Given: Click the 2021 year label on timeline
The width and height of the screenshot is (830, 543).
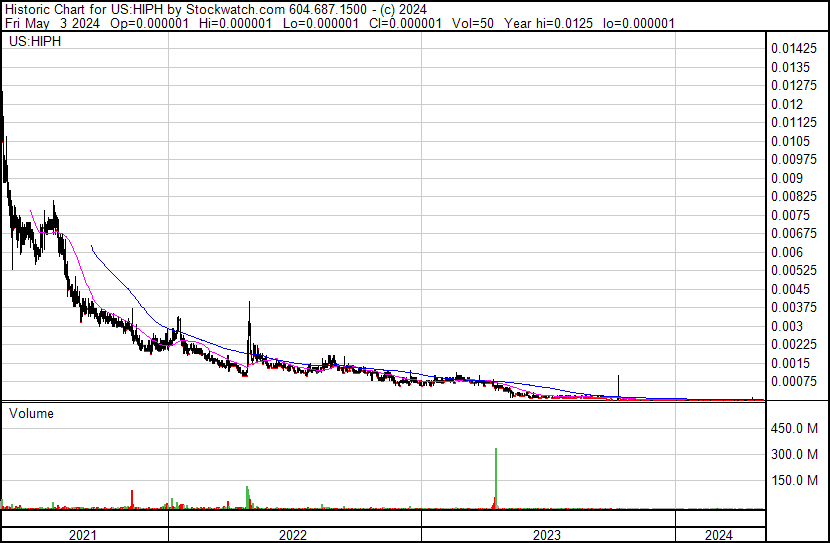Looking at the screenshot, I should coord(83,535).
